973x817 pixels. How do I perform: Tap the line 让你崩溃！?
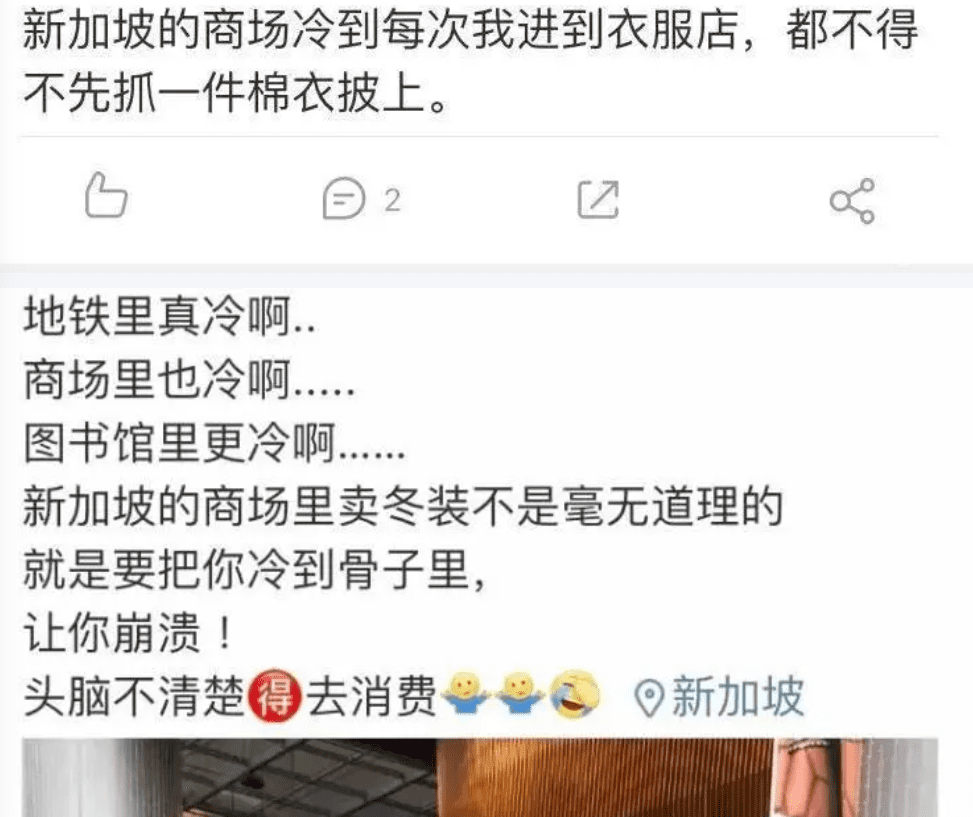128,633
